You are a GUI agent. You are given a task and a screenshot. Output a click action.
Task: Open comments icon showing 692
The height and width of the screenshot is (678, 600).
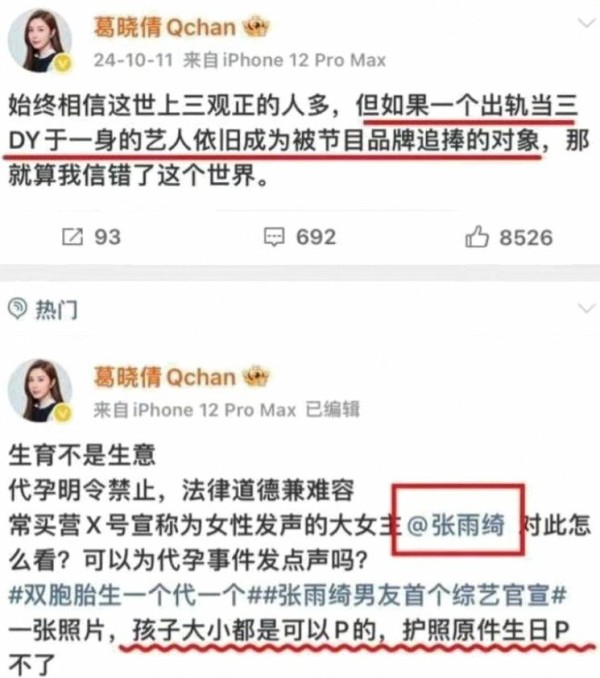(274, 237)
